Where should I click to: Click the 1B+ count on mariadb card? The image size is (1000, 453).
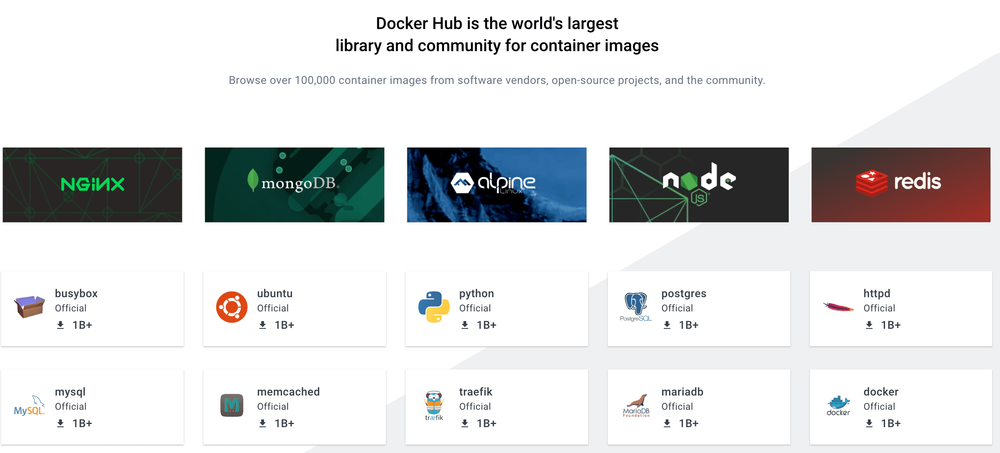[x=689, y=424]
